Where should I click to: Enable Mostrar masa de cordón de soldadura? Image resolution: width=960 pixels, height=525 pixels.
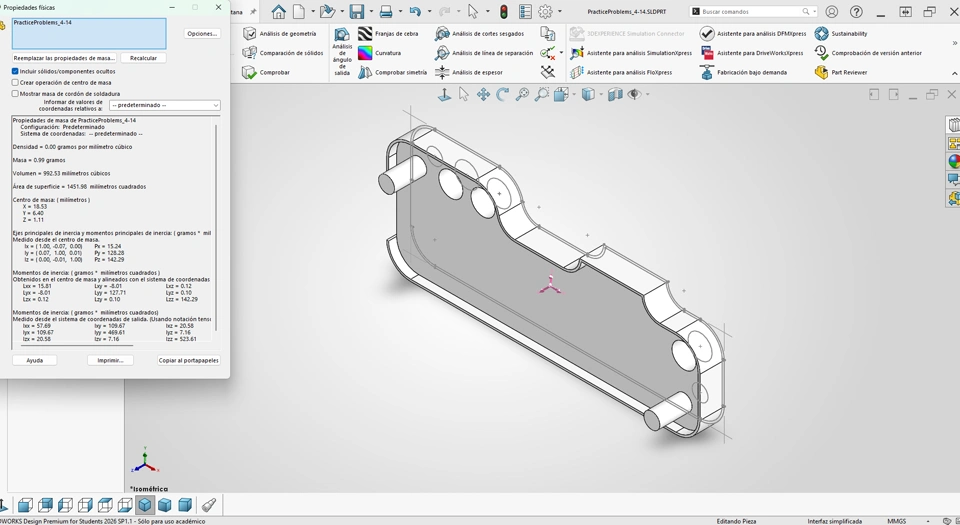pos(15,94)
